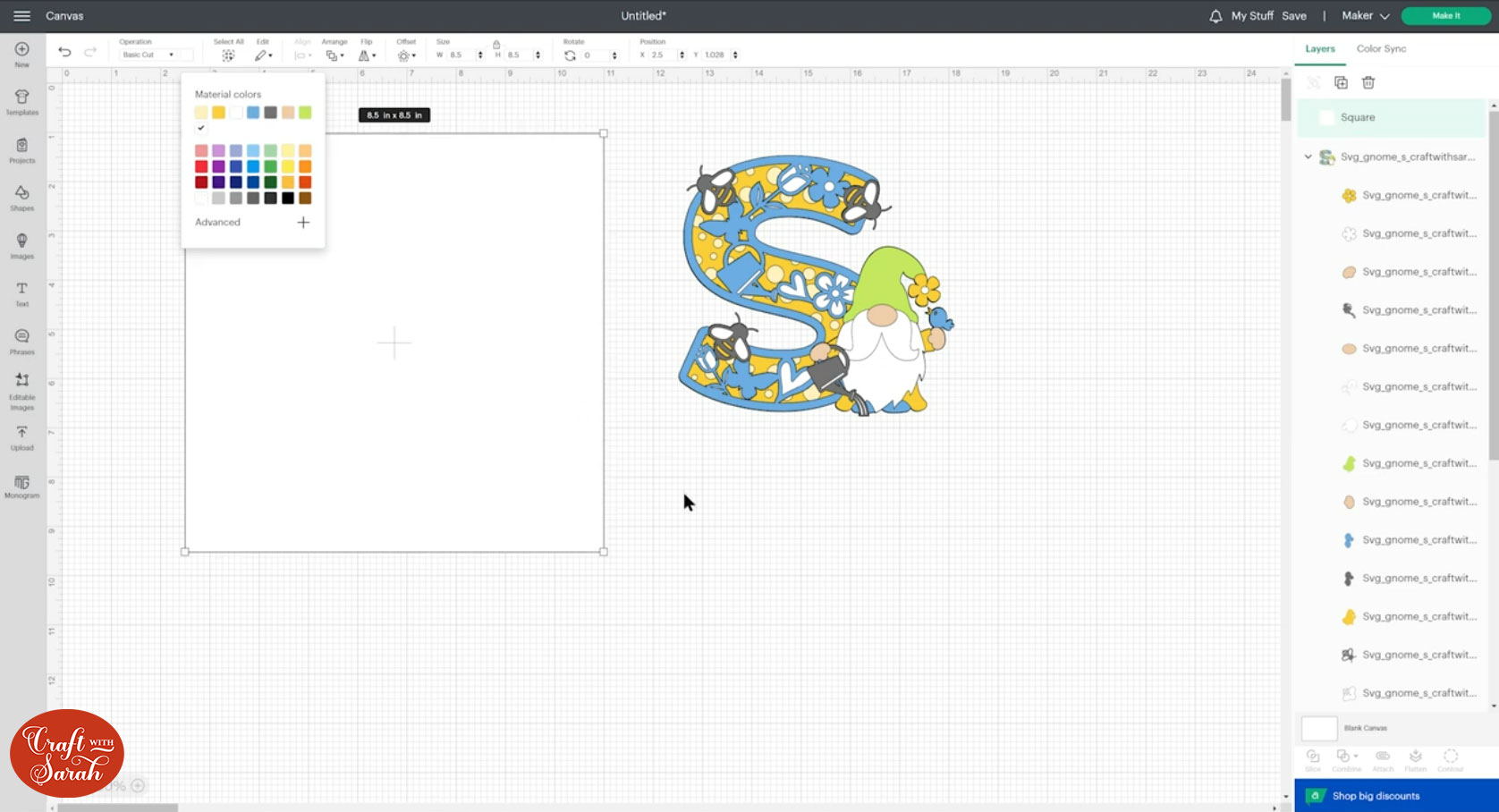1499x812 pixels.
Task: Redo the last undone action
Action: point(90,52)
